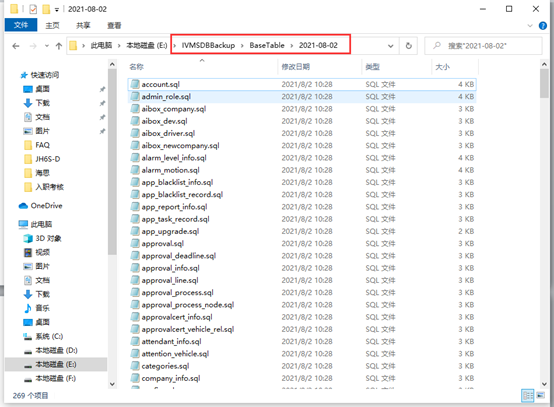This screenshot has width=554, height=407.
Task: Select file aibox_driver.sql
Action: tap(168, 134)
